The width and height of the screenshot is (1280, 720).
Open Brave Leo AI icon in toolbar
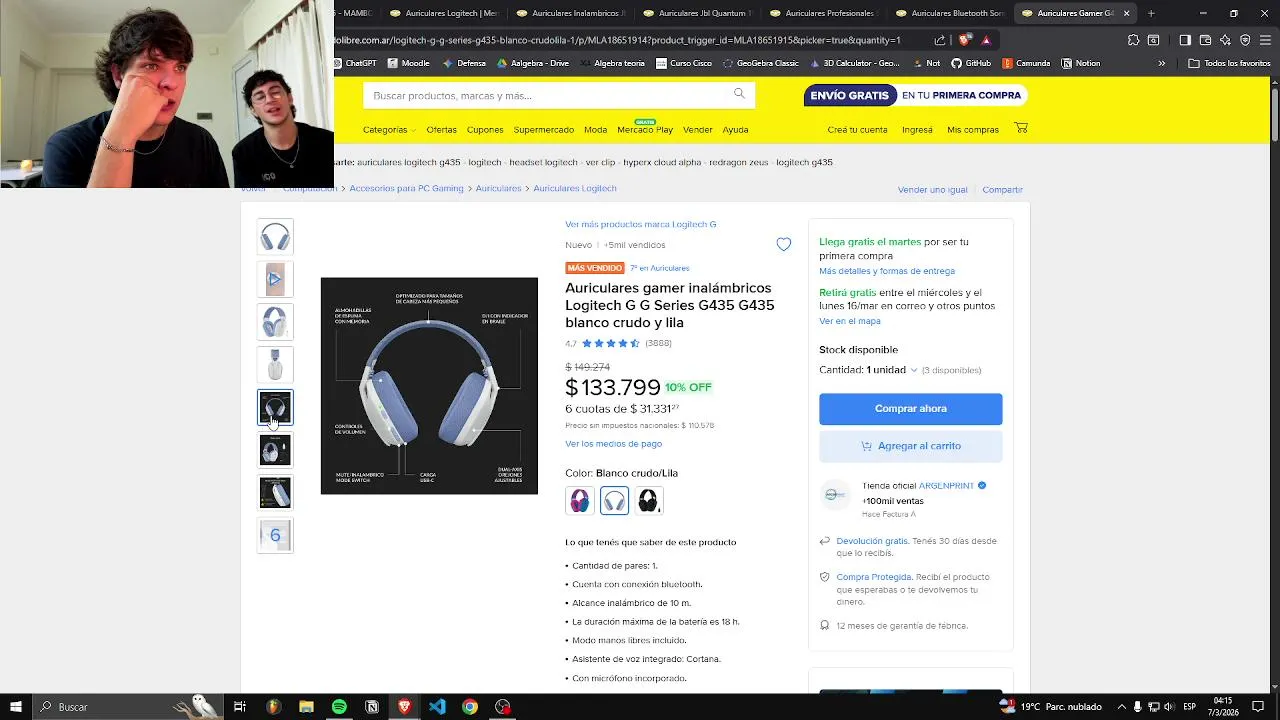[1225, 40]
